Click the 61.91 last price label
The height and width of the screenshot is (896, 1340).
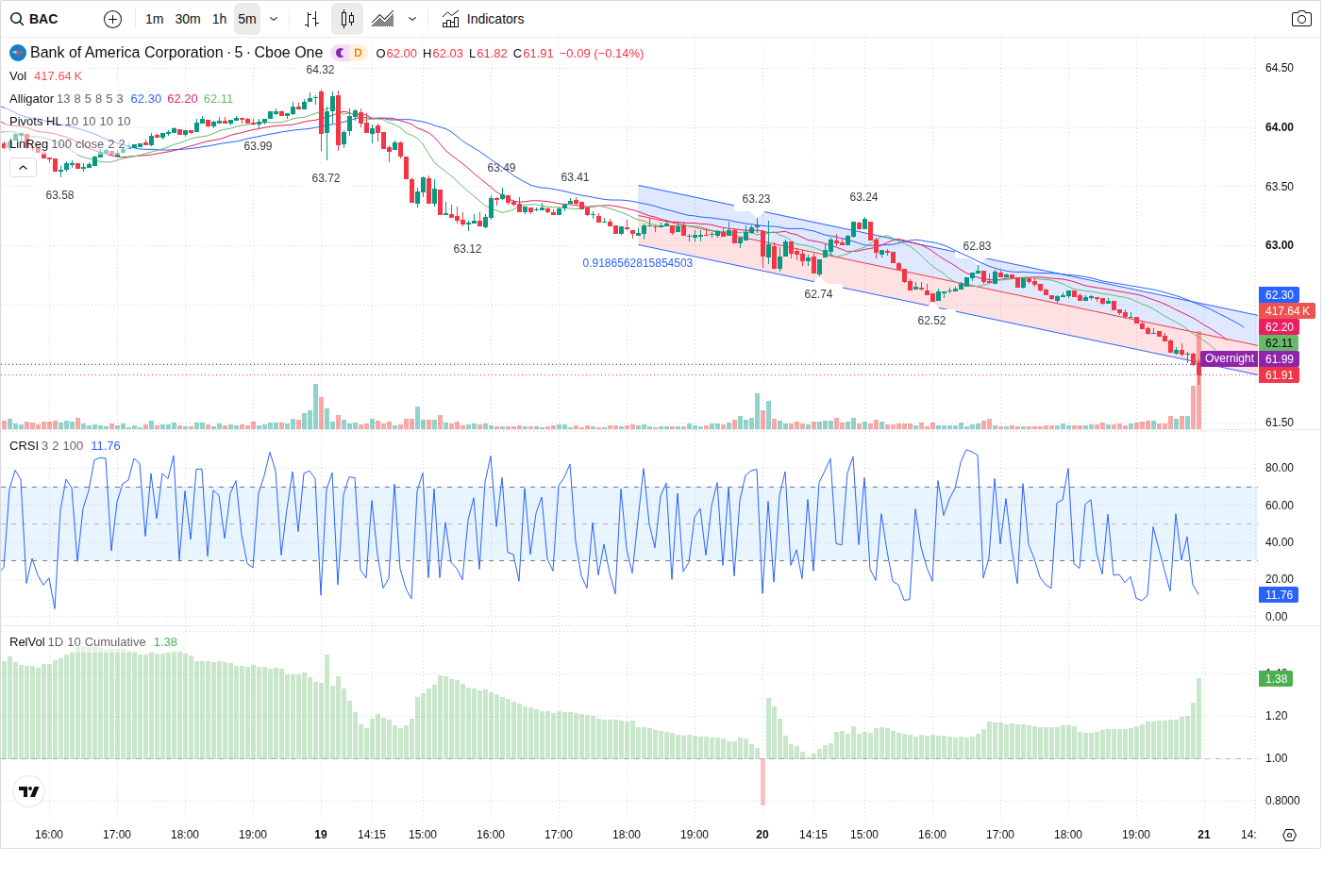(1280, 375)
